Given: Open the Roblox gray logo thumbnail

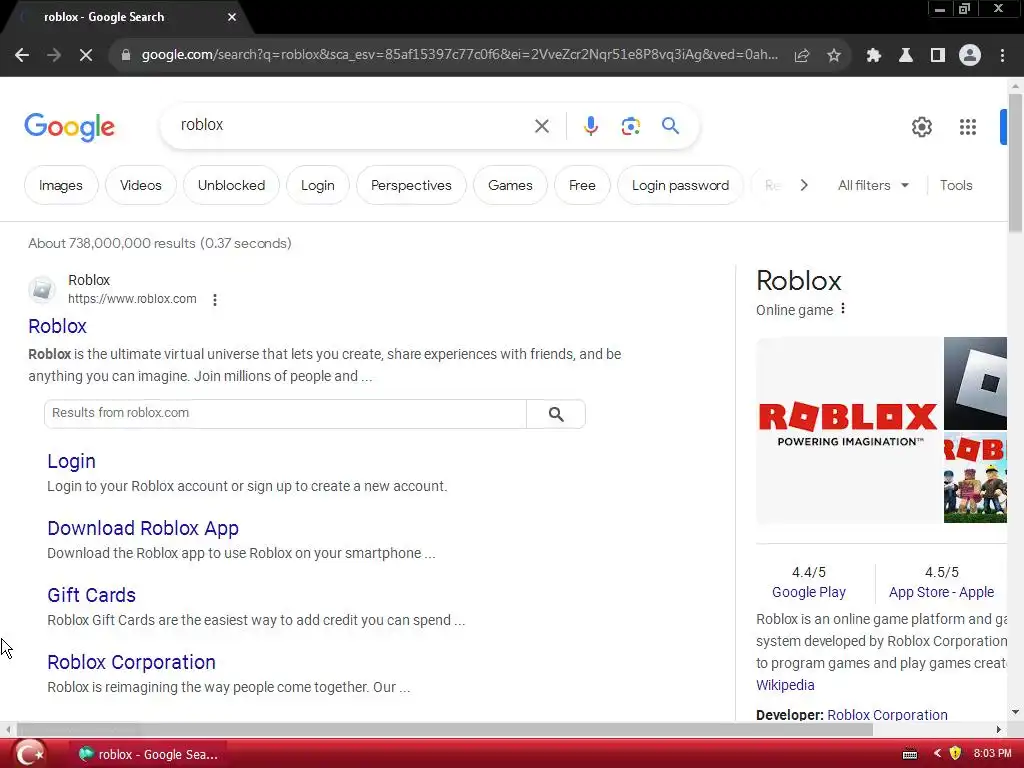Looking at the screenshot, I should tap(975, 383).
